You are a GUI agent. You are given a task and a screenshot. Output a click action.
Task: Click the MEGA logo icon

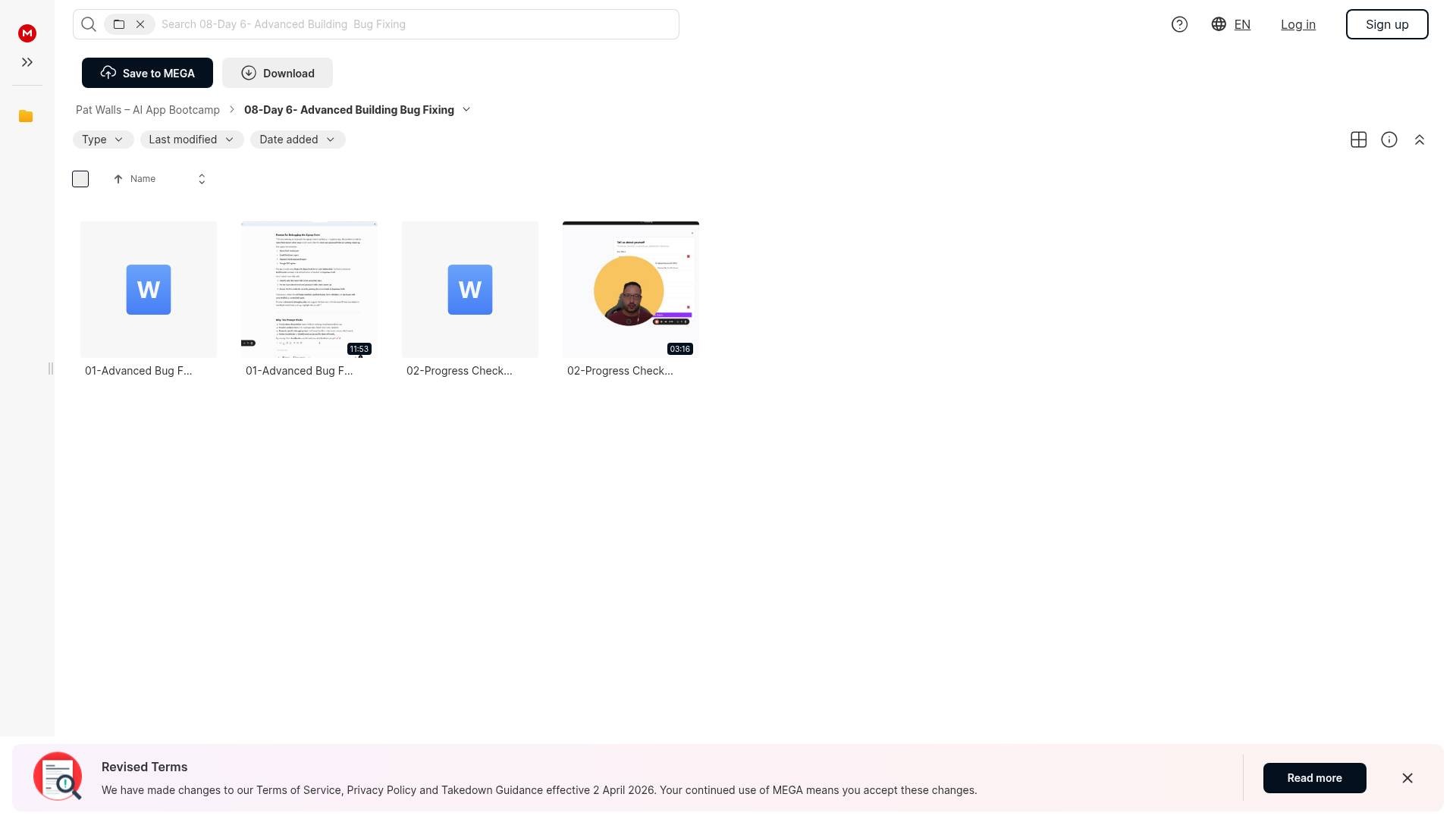click(x=27, y=33)
